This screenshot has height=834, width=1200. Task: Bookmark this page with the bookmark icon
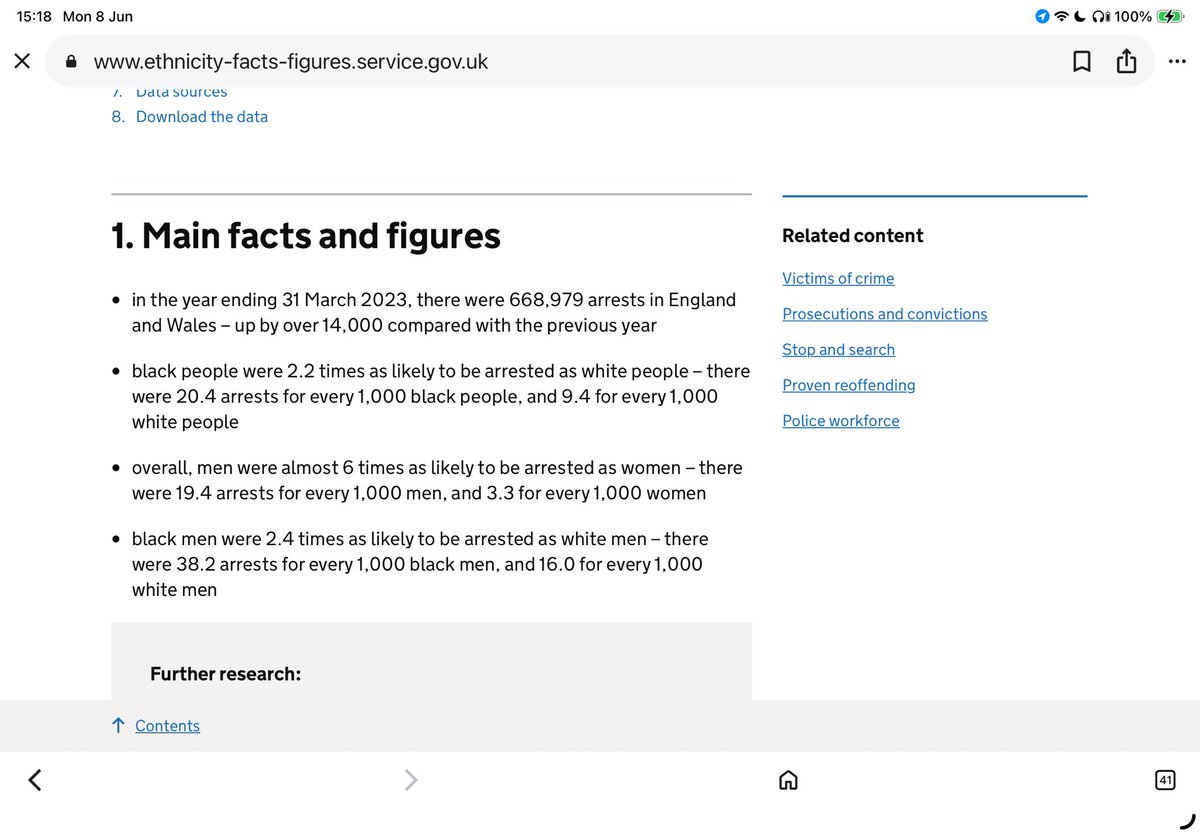coord(1081,62)
